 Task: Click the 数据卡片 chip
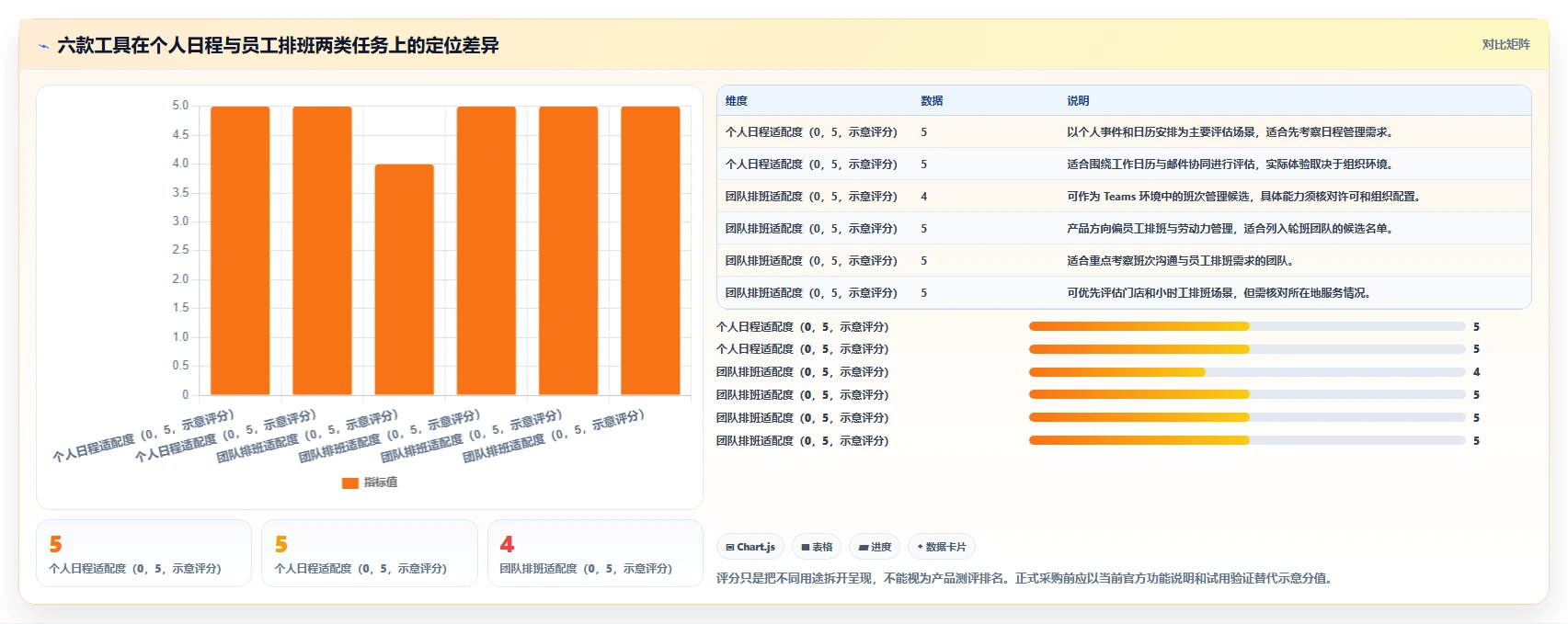pyautogui.click(x=942, y=547)
